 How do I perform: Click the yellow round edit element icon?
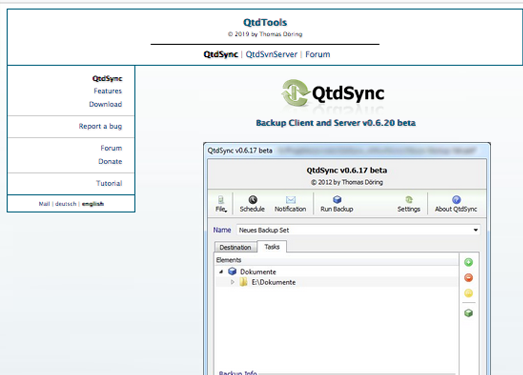[x=469, y=293]
